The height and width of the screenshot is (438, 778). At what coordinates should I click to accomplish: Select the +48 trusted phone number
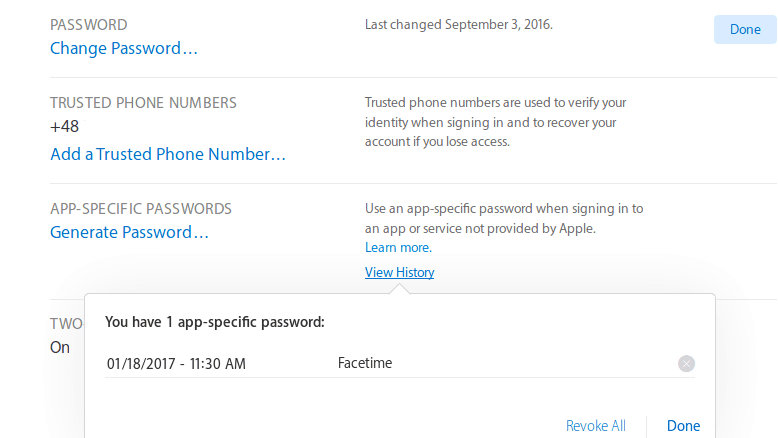coord(65,126)
